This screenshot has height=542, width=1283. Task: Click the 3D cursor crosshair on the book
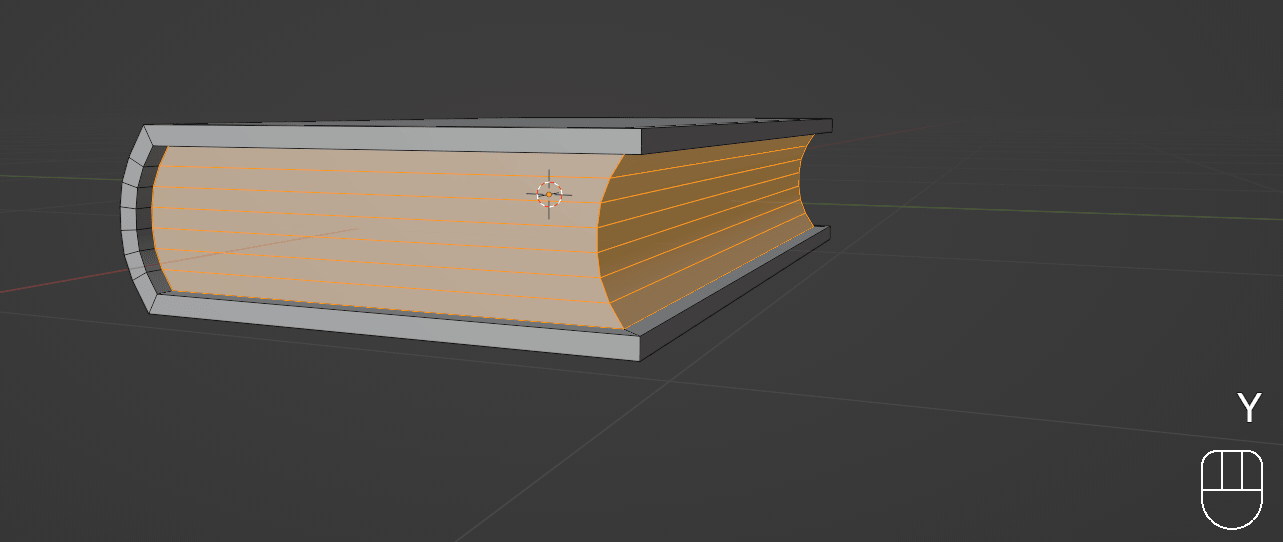(549, 194)
